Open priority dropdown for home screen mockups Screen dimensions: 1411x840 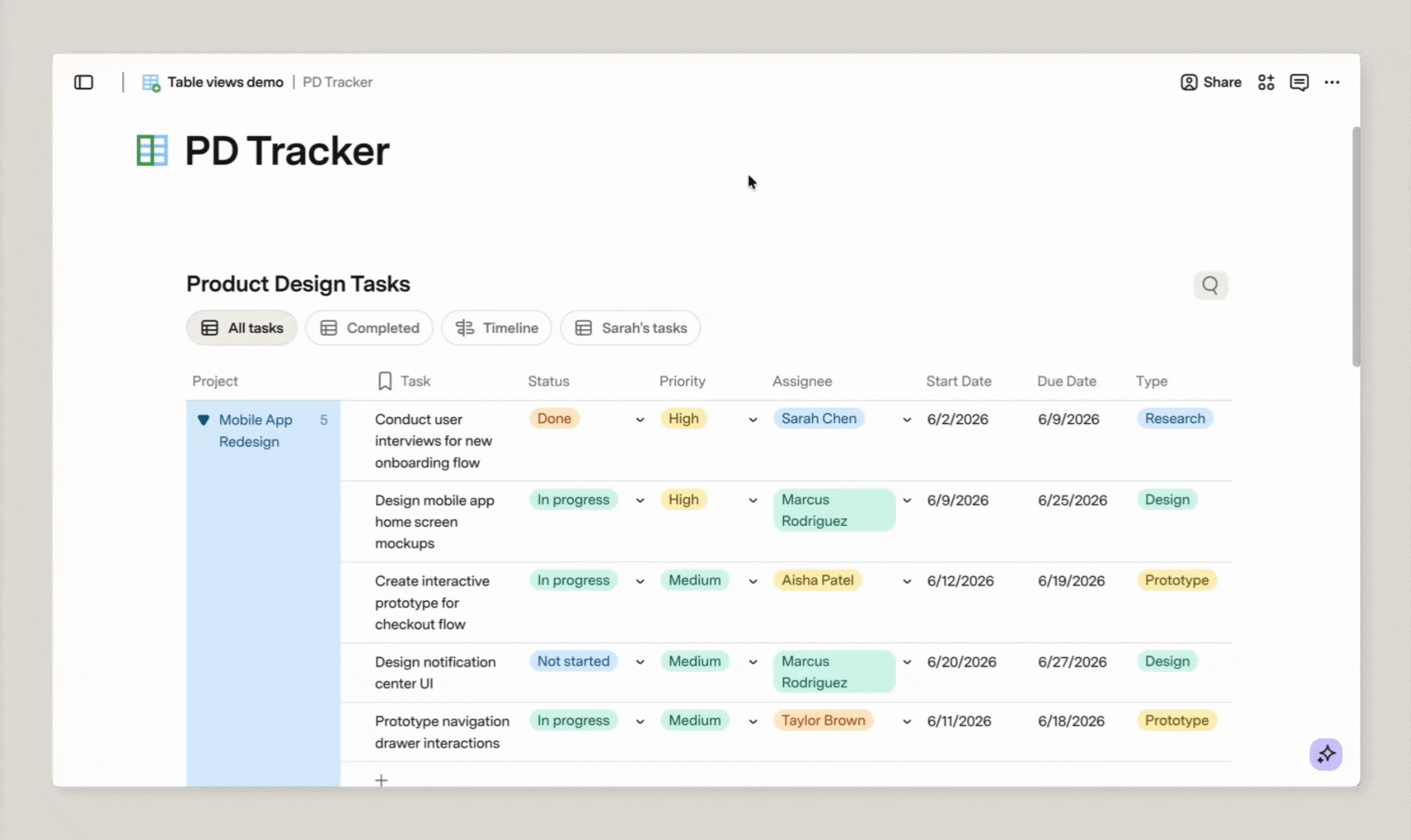pyautogui.click(x=753, y=501)
